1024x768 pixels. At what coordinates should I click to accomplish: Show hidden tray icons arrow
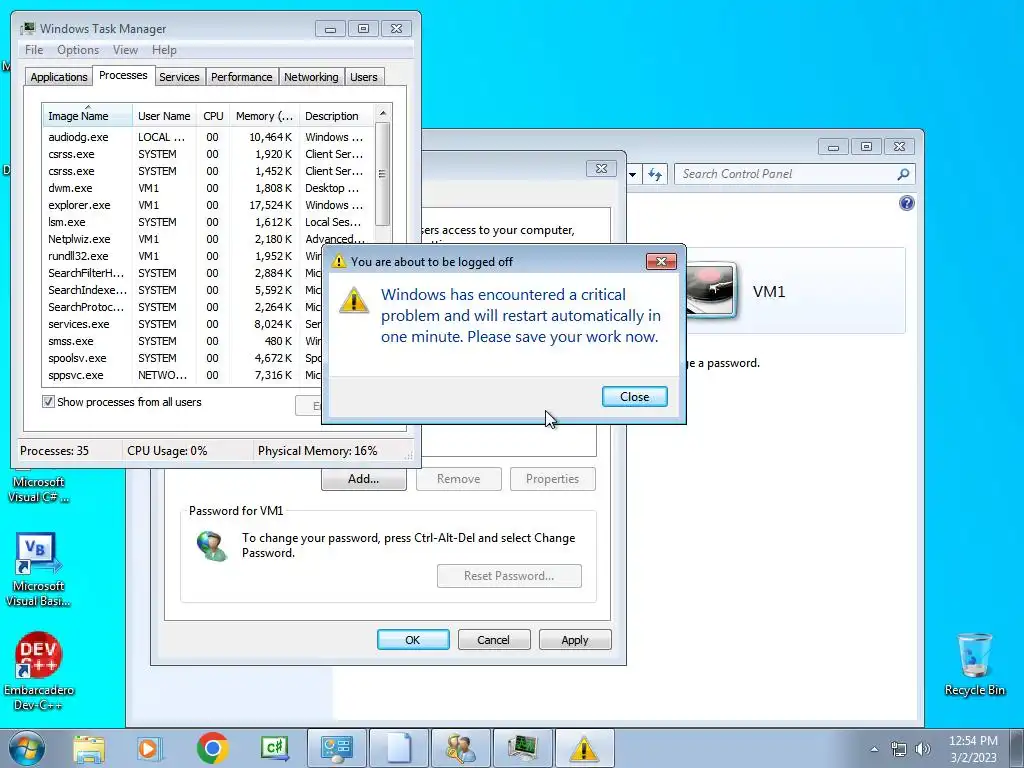tap(874, 749)
